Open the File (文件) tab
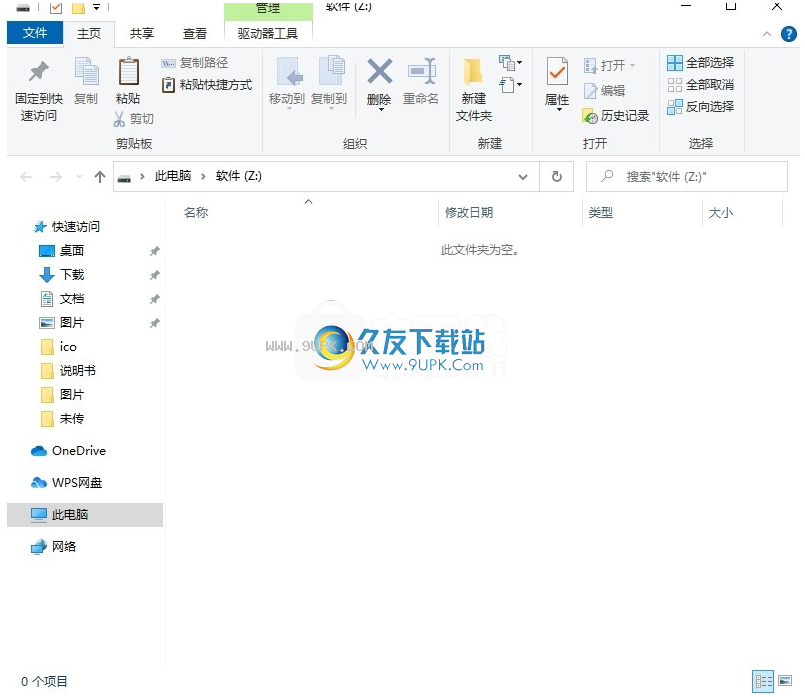 [35, 33]
